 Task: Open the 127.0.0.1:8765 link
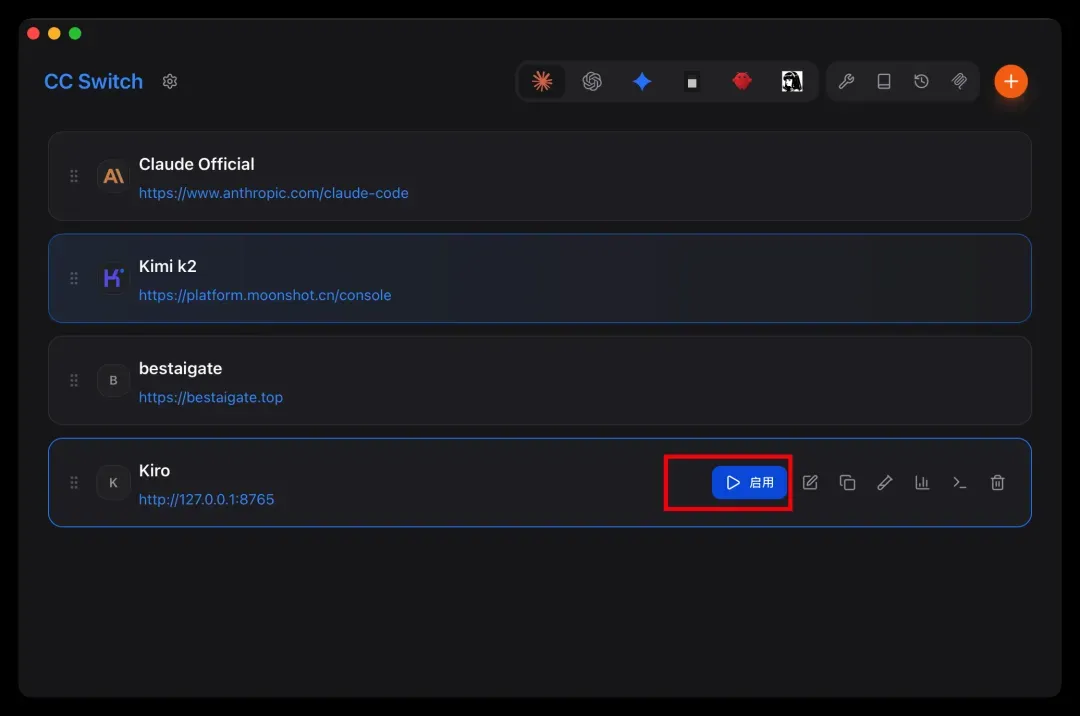pos(207,499)
